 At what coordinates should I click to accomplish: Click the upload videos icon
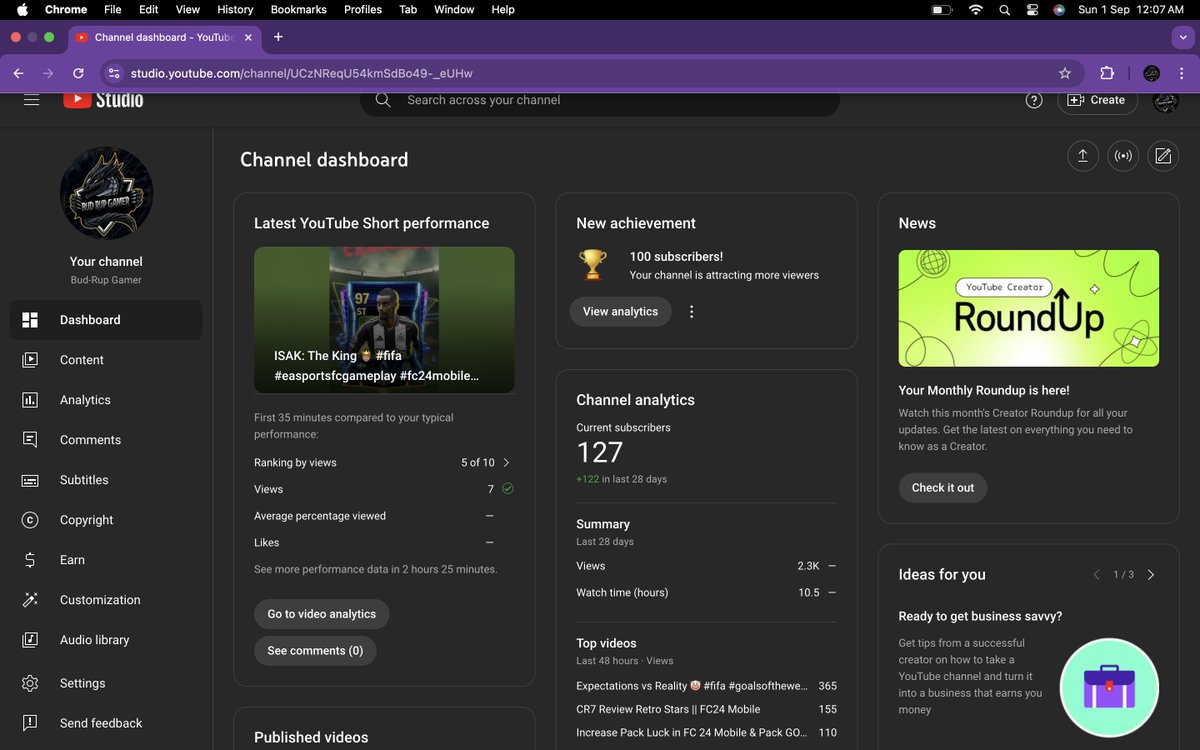[1083, 156]
